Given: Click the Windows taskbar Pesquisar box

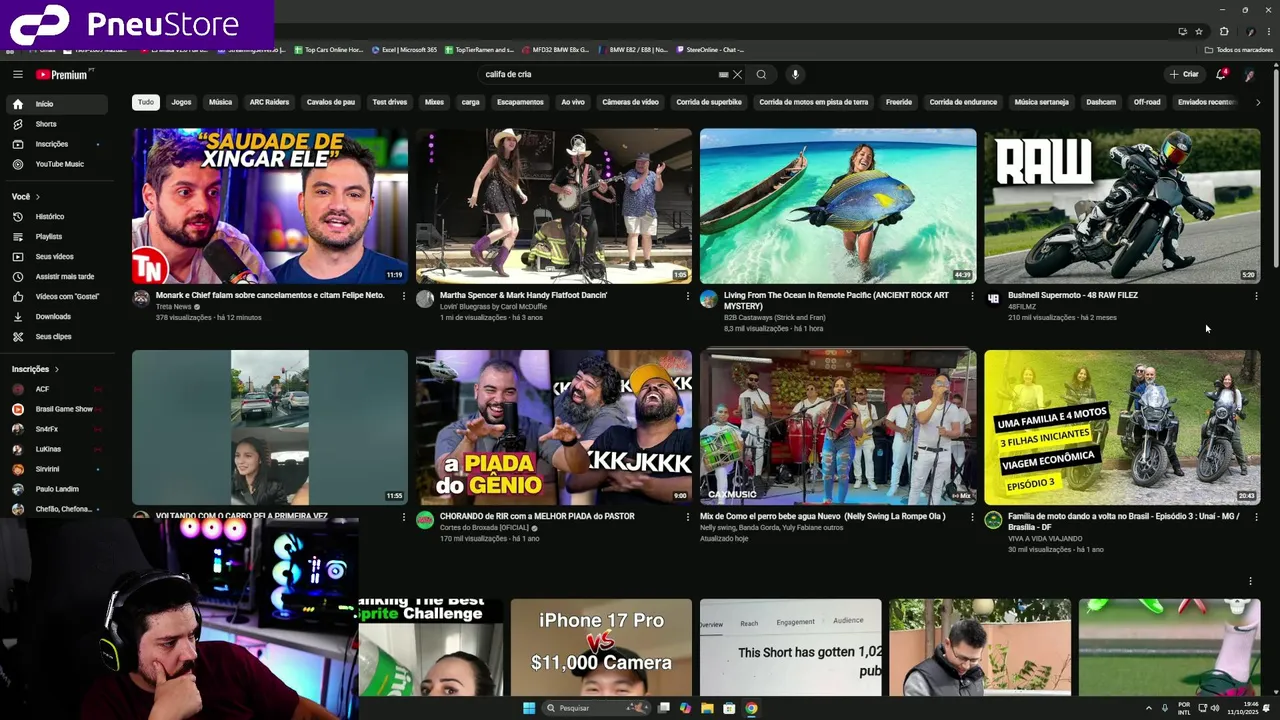Looking at the screenshot, I should (x=596, y=708).
